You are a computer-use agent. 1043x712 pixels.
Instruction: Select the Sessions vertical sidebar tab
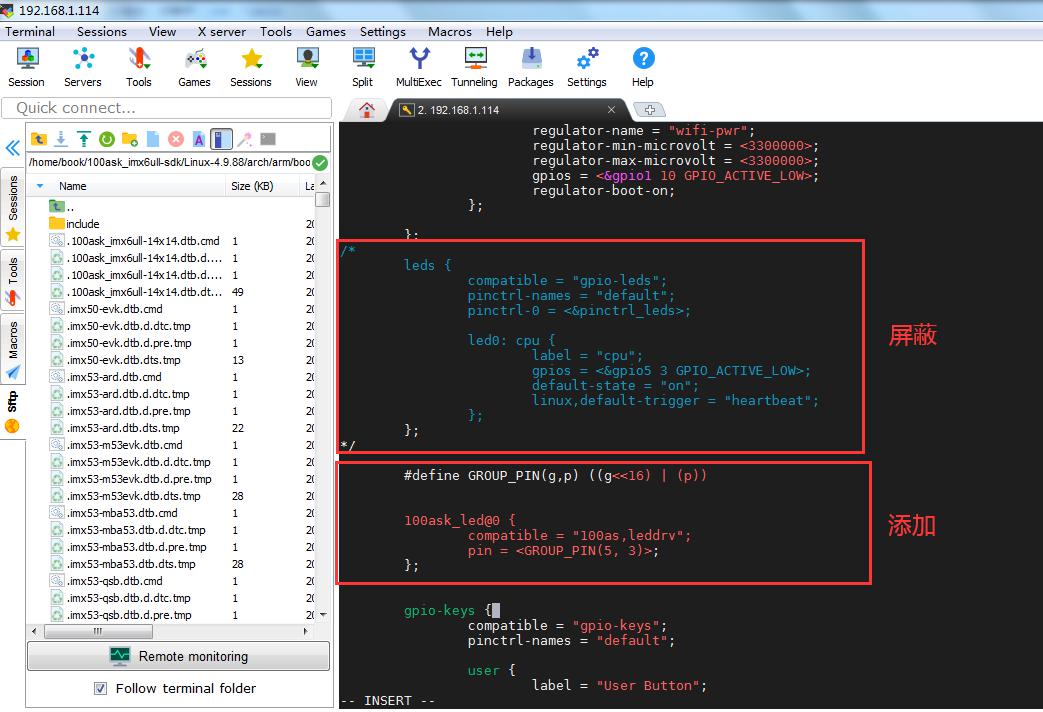pyautogui.click(x=13, y=207)
